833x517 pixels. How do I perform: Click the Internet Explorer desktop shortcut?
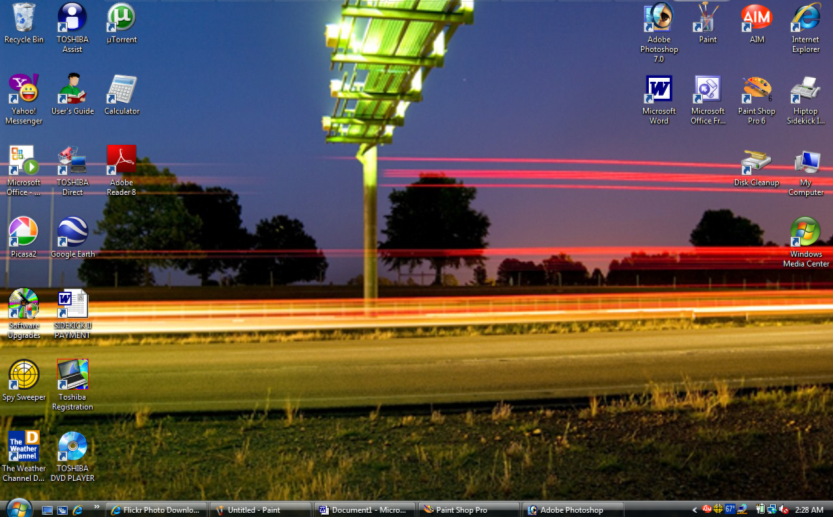point(805,28)
